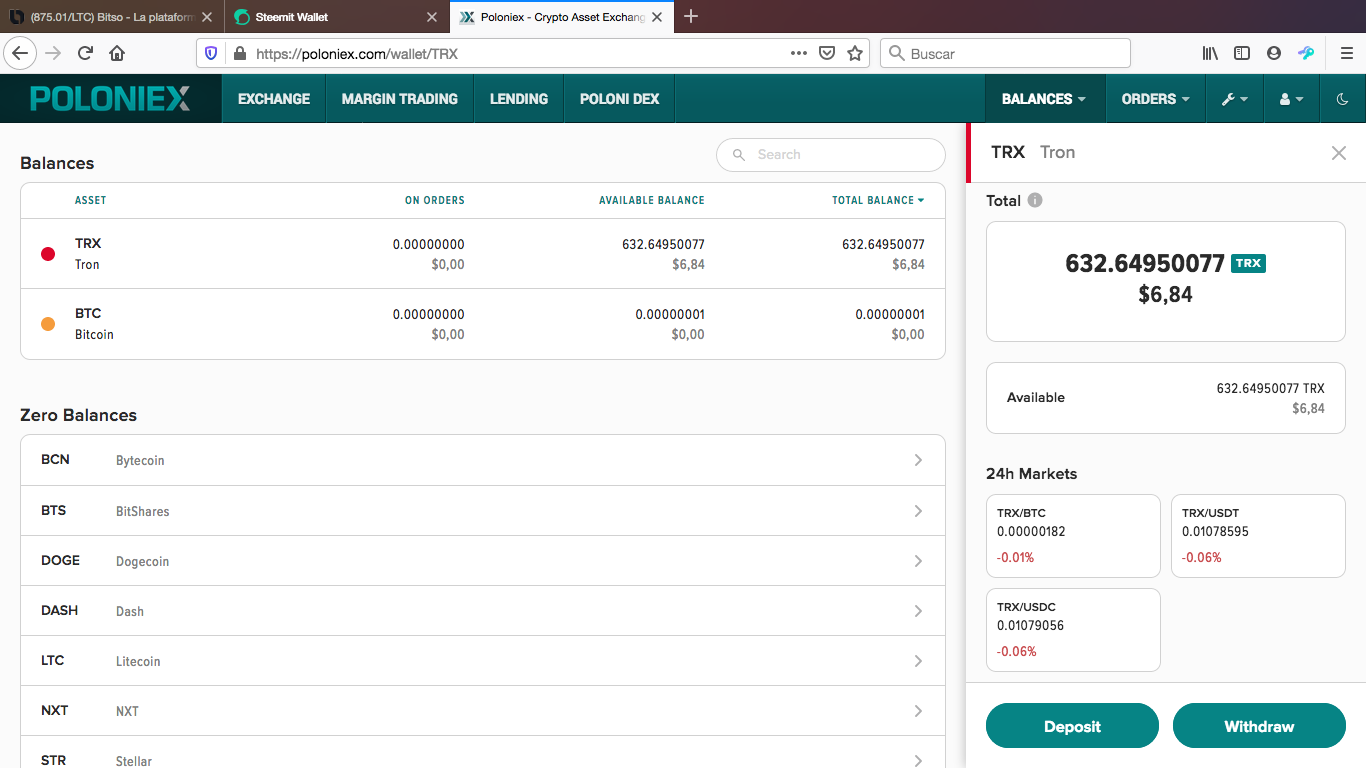Viewport: 1366px width, 768px height.
Task: Click the green TRX badge by total
Action: tap(1248, 263)
